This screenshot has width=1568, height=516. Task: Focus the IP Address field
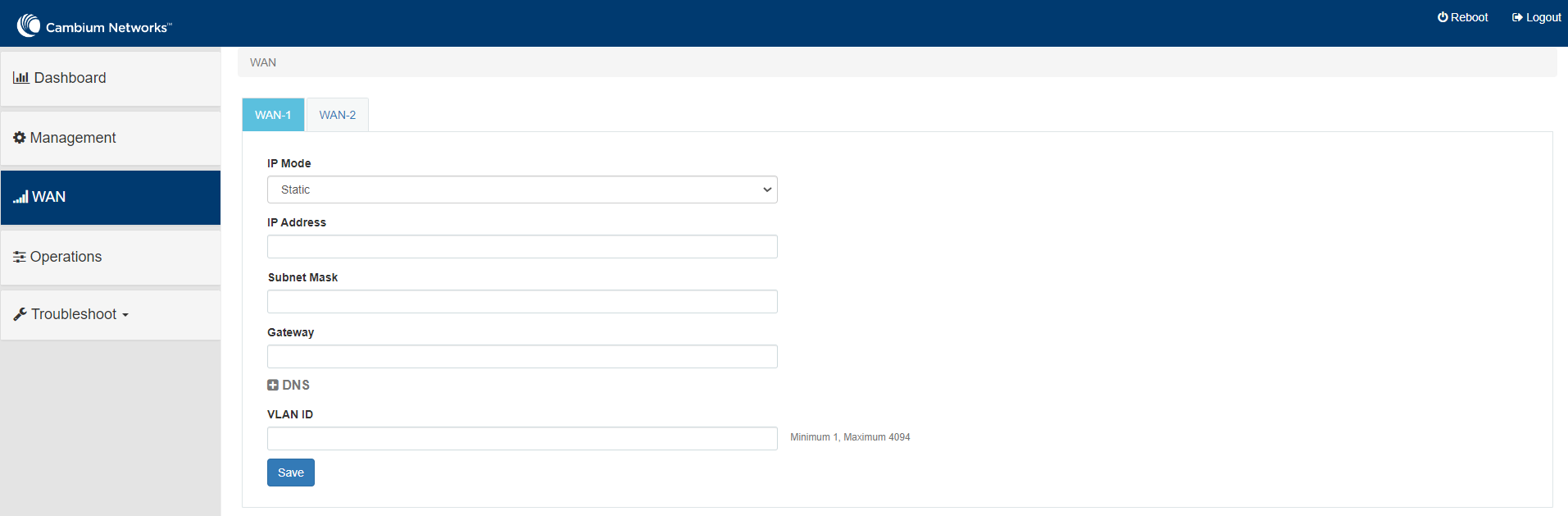point(522,247)
